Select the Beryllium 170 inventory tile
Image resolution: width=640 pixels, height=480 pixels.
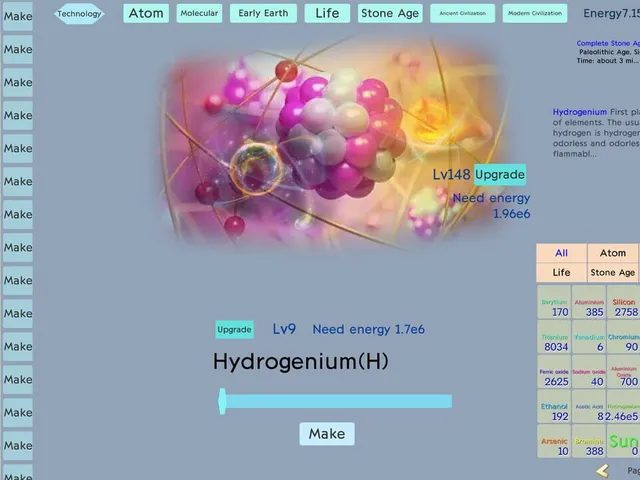pyautogui.click(x=554, y=302)
